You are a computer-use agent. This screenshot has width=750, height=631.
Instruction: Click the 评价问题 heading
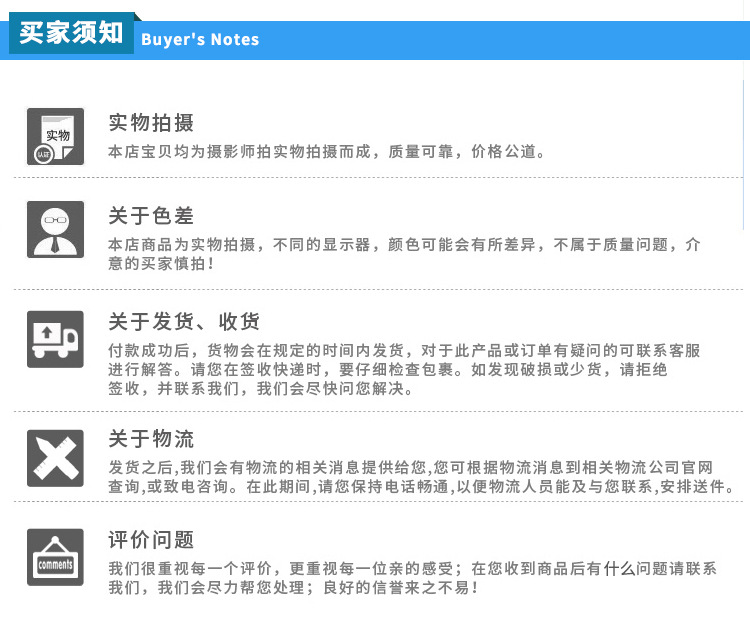point(151,540)
